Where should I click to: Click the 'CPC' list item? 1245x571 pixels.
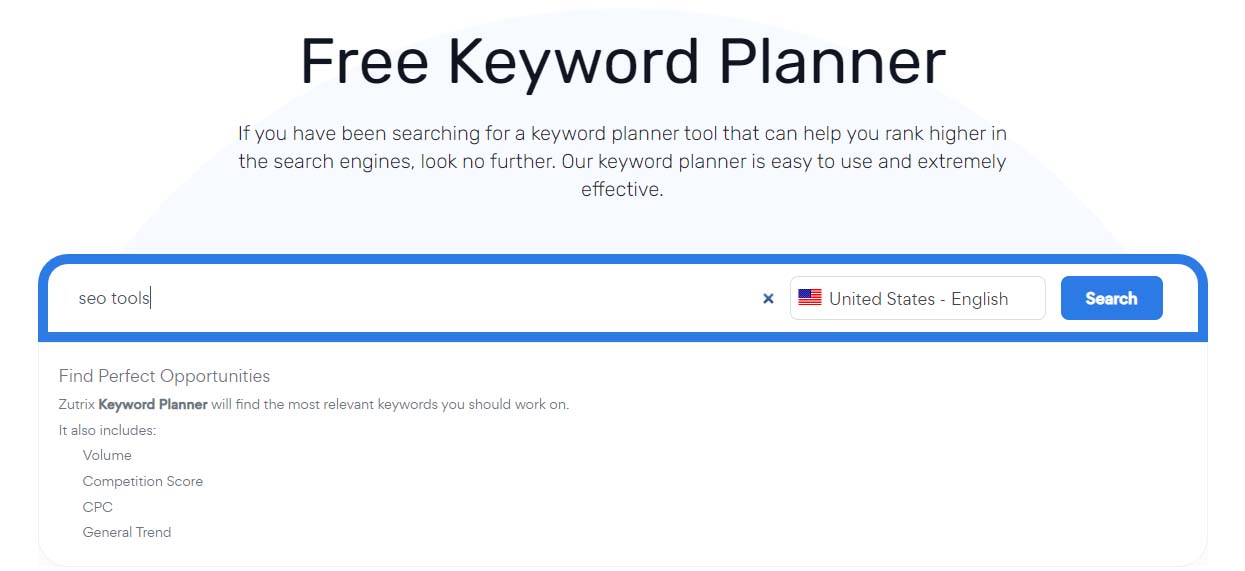click(x=98, y=507)
